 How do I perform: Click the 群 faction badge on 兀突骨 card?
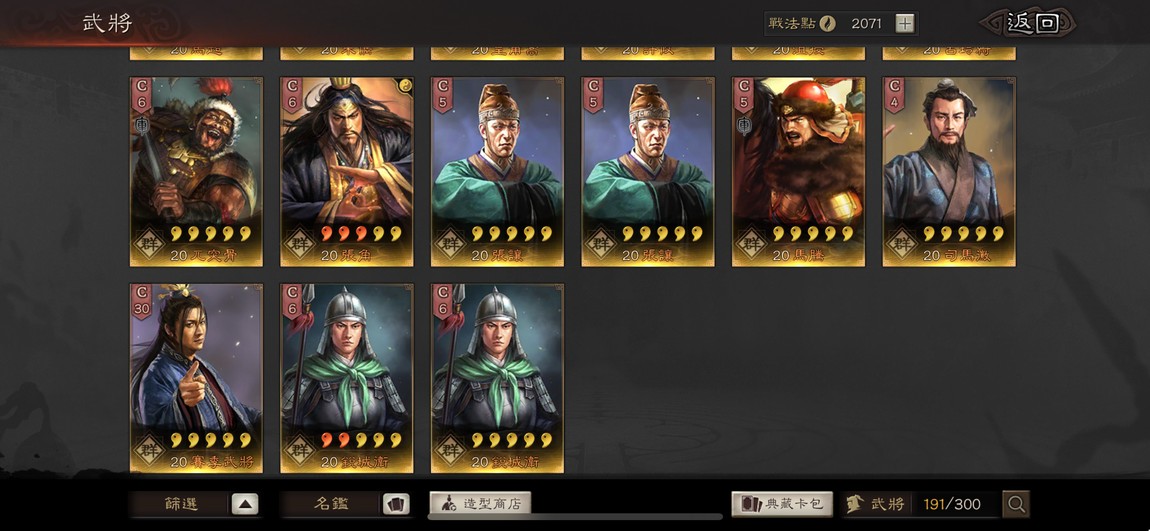[148, 243]
